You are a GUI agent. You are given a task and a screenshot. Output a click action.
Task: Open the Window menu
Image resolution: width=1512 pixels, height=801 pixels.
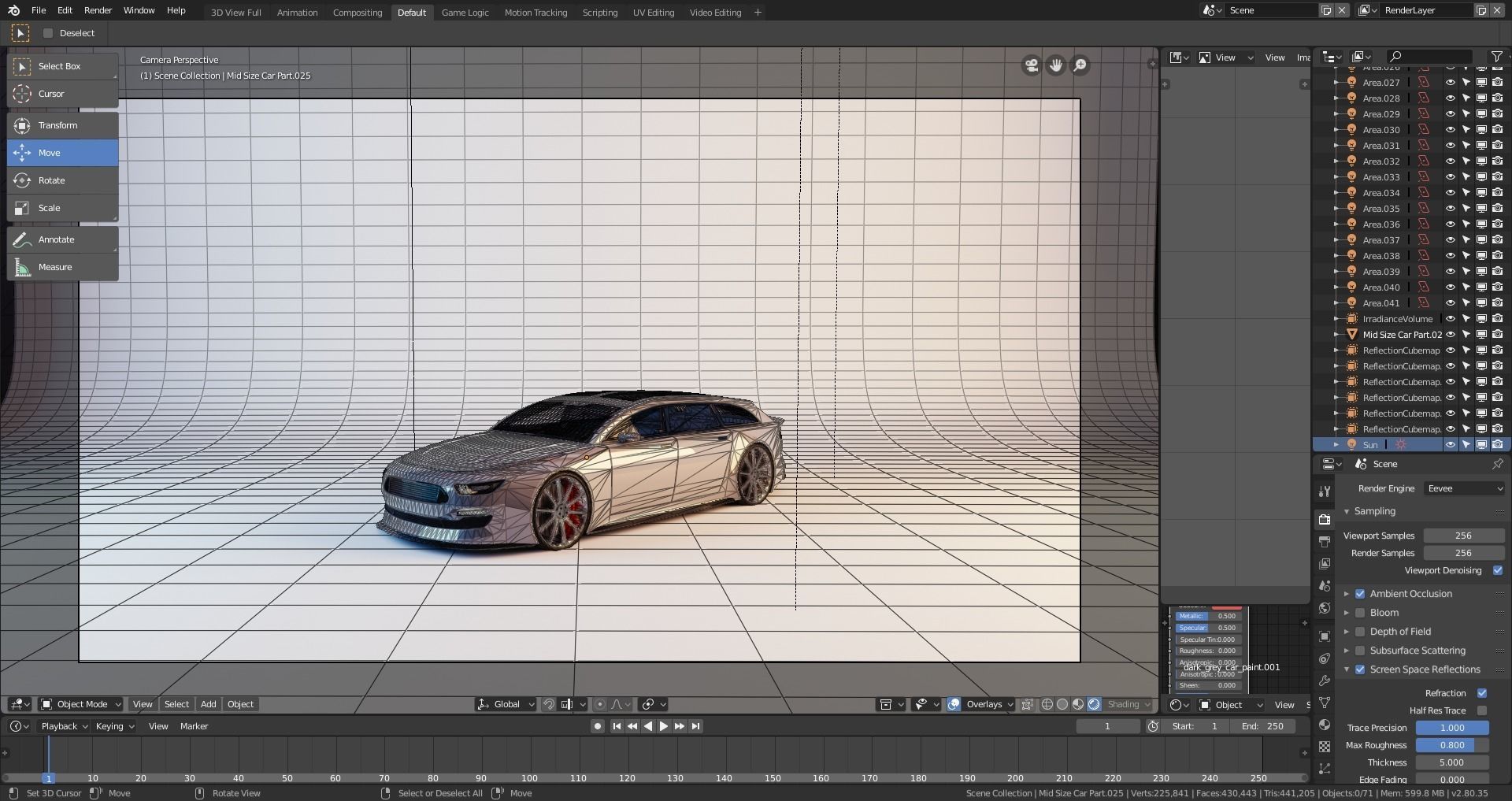(139, 10)
